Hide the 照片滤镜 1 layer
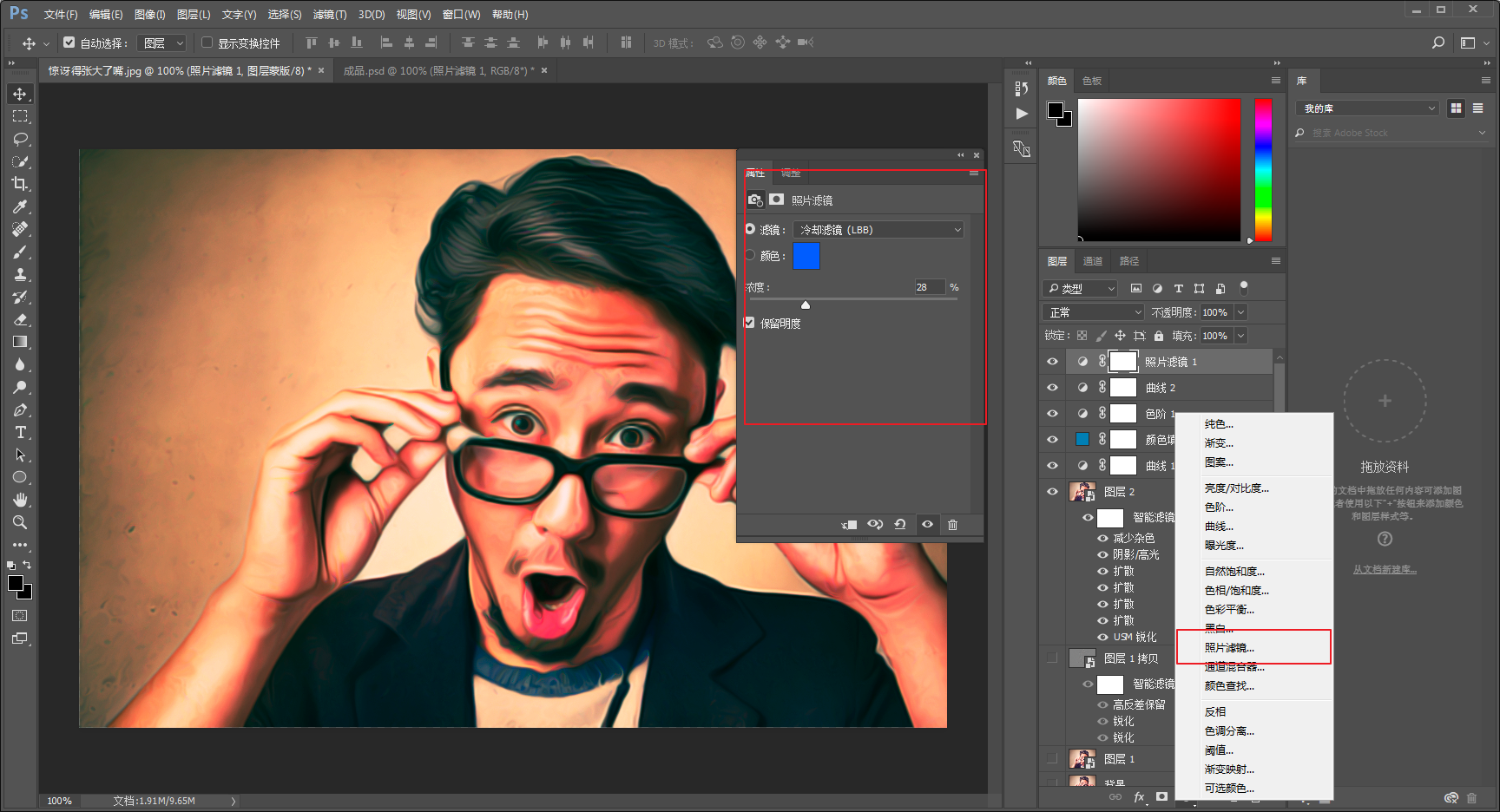The width and height of the screenshot is (1500, 812). tap(1052, 362)
